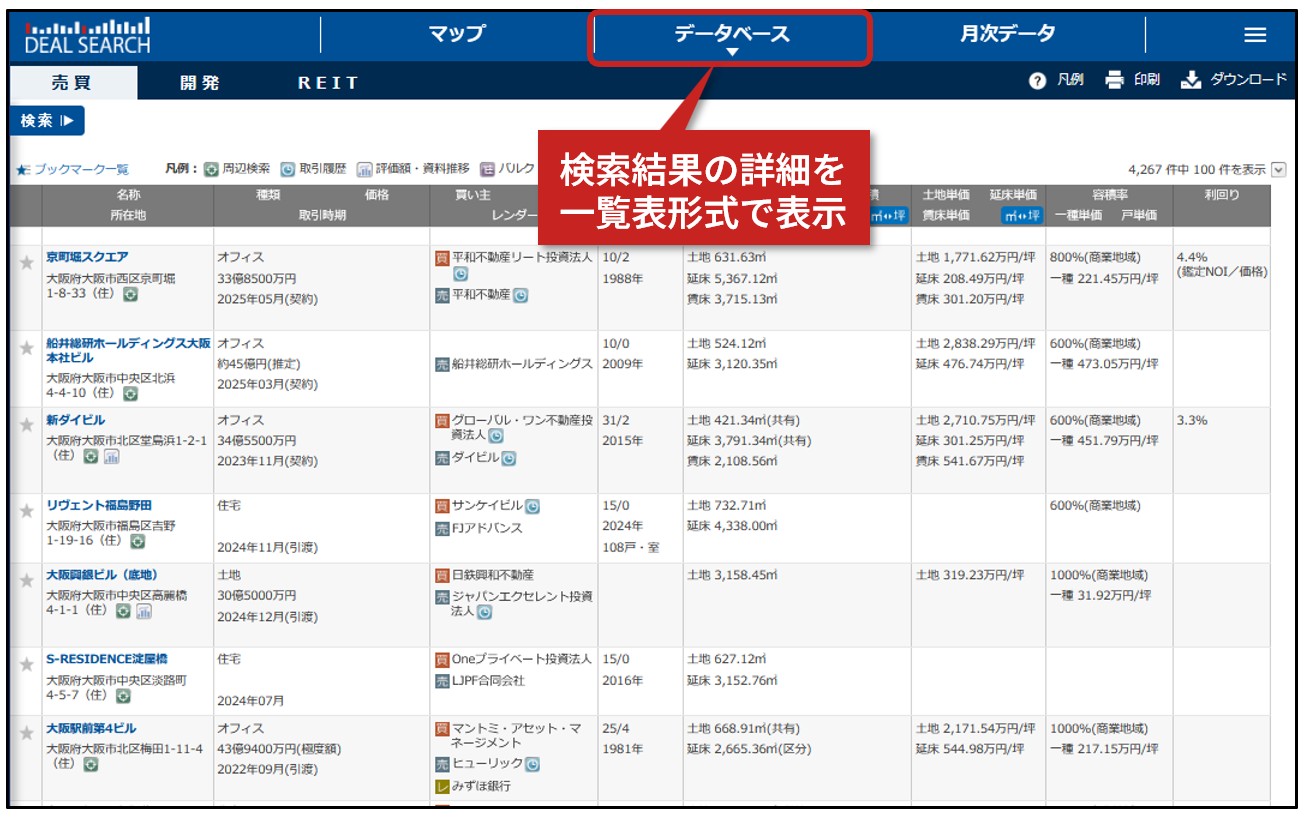Click the bookmark list star icon
Screen dimensions: 1307x820
pos(23,170)
